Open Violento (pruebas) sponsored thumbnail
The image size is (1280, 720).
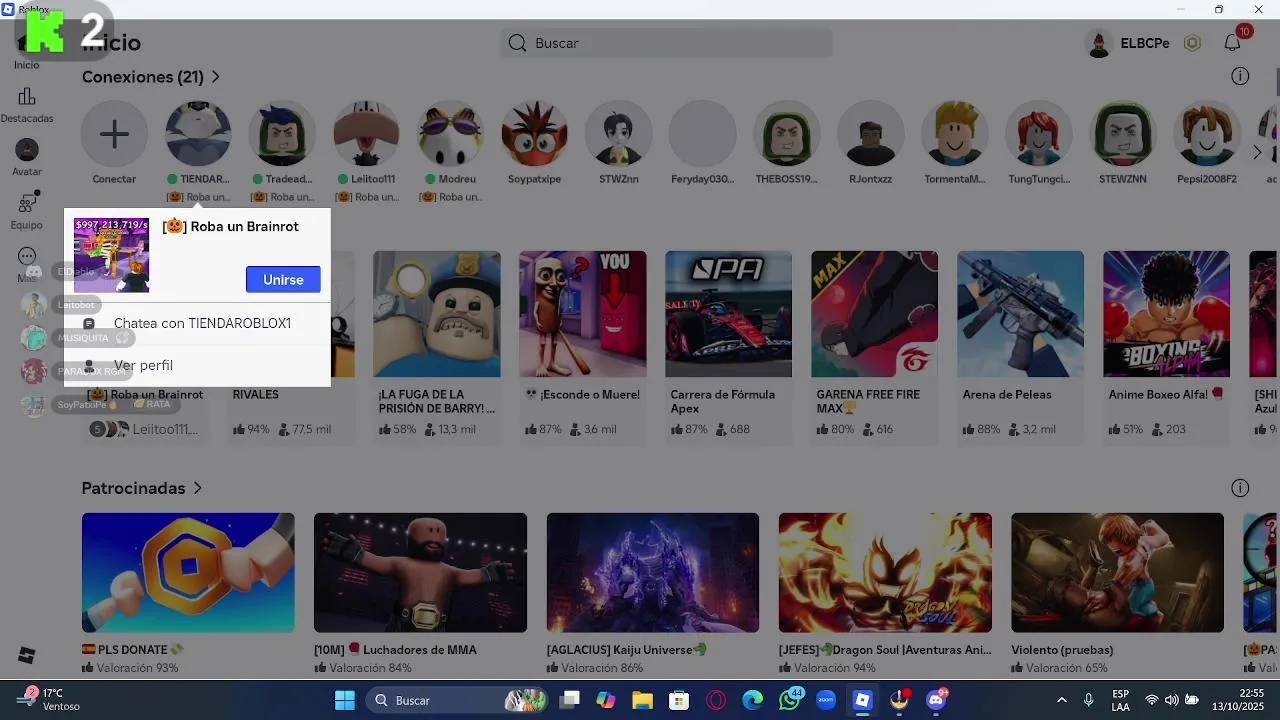(x=1117, y=573)
